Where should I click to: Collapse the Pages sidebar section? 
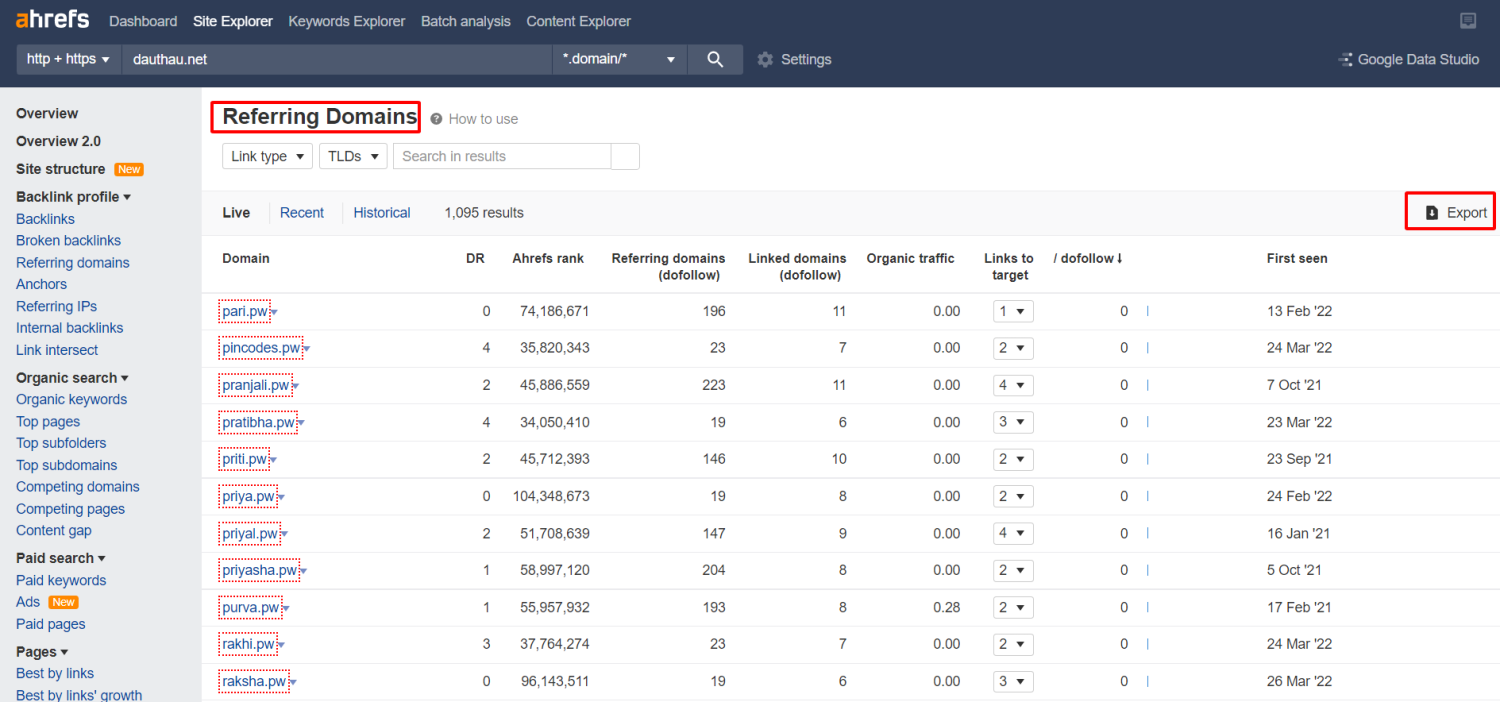coord(42,652)
